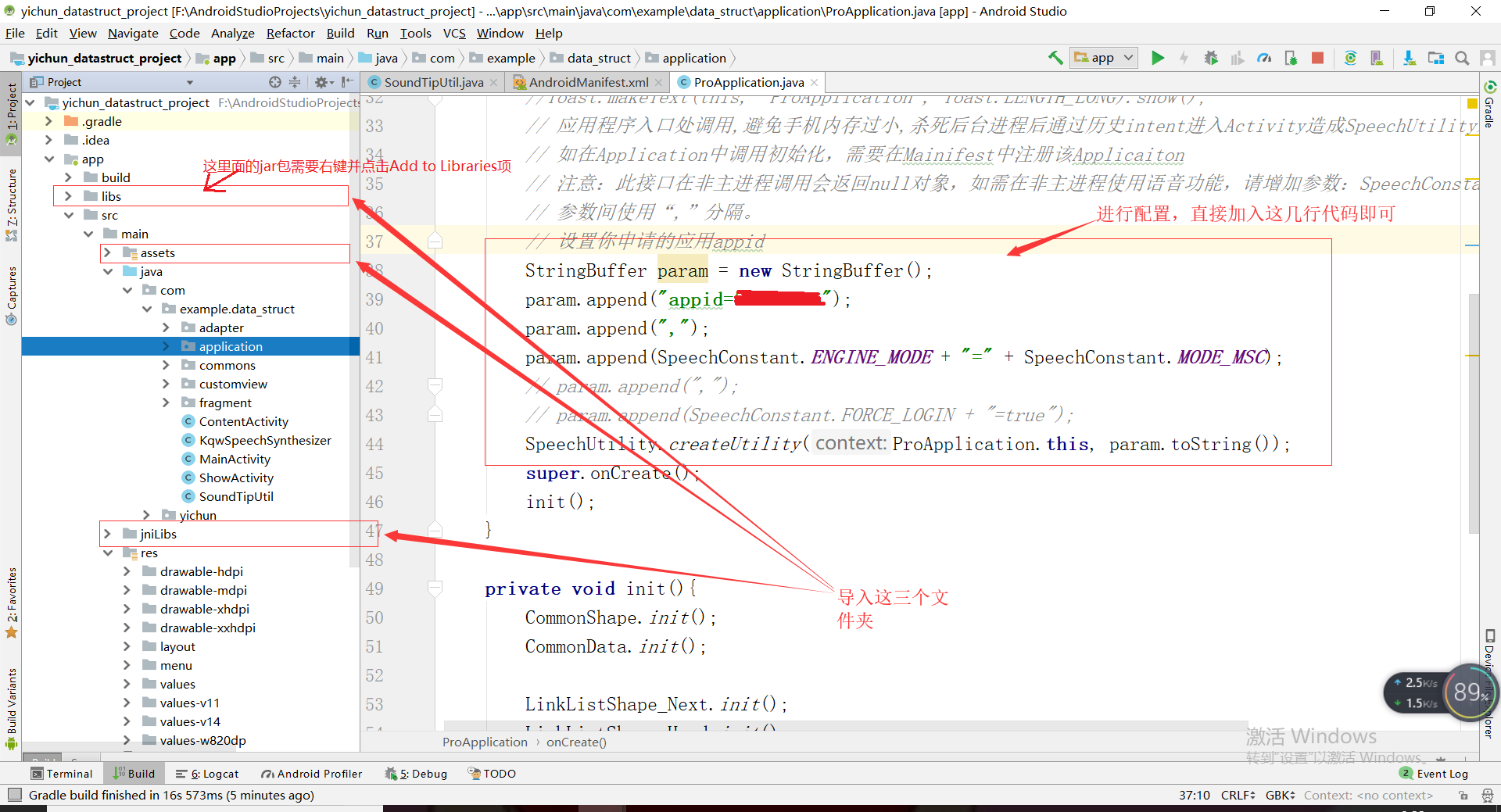This screenshot has height=812, width=1501.
Task: Open the SDK Manager download icon
Action: [x=1409, y=58]
